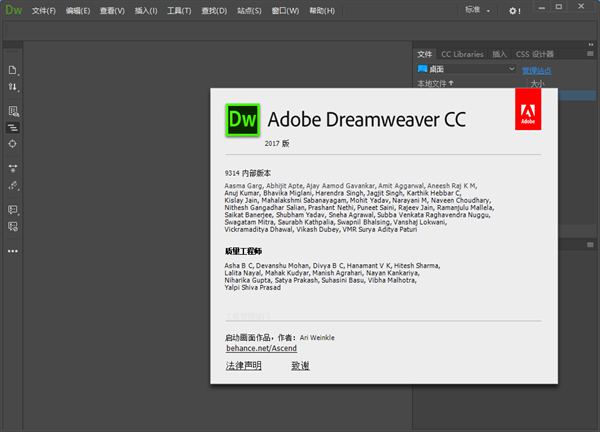Select the Format Source Code icon

click(13, 185)
